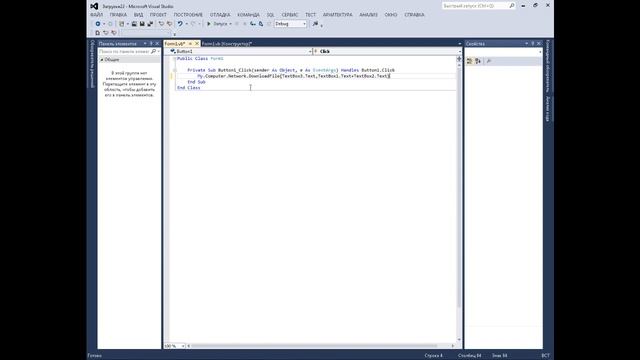Collapse the Общие group in toolbox

[x=102, y=60]
